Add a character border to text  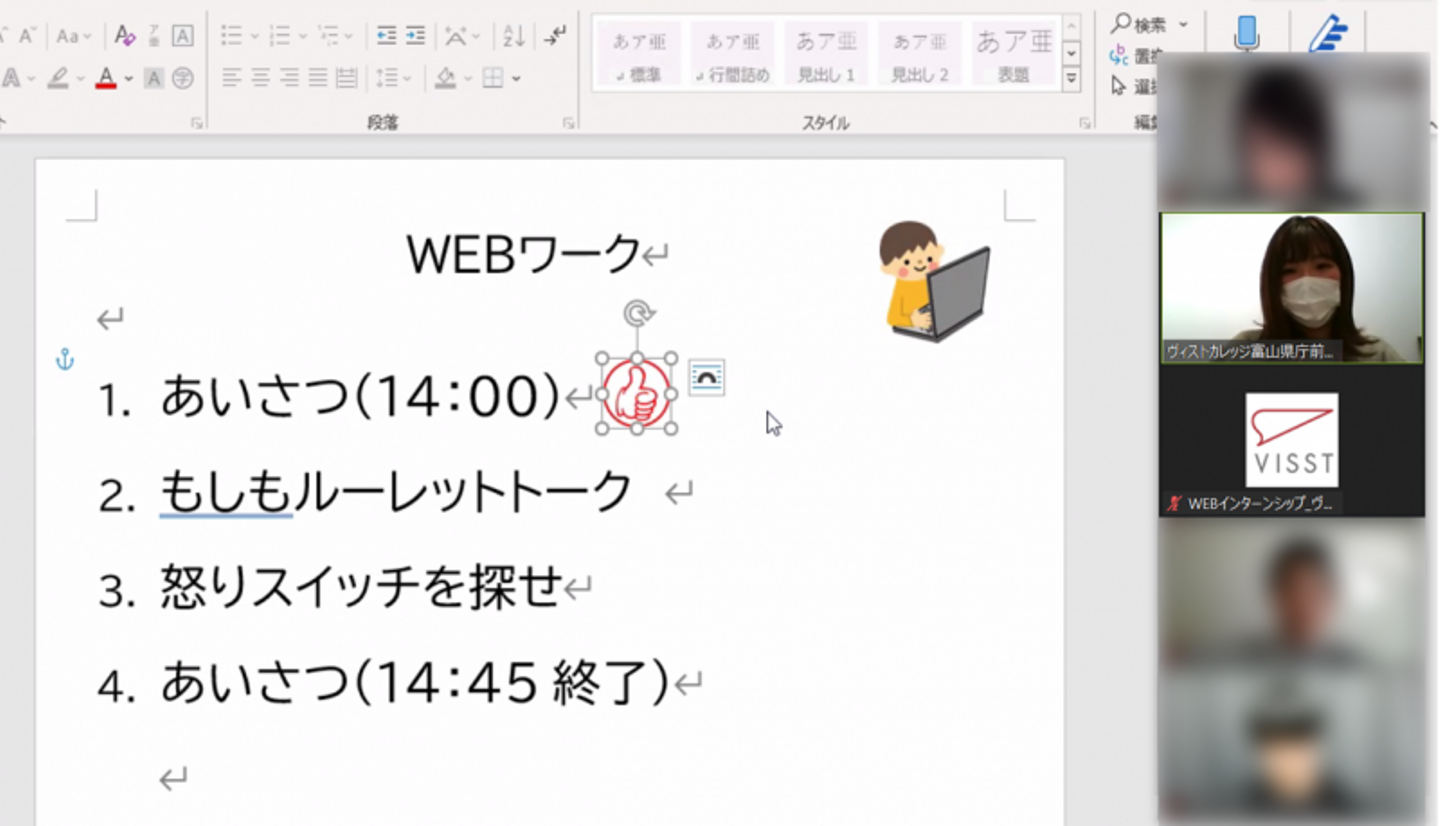pyautogui.click(x=182, y=36)
